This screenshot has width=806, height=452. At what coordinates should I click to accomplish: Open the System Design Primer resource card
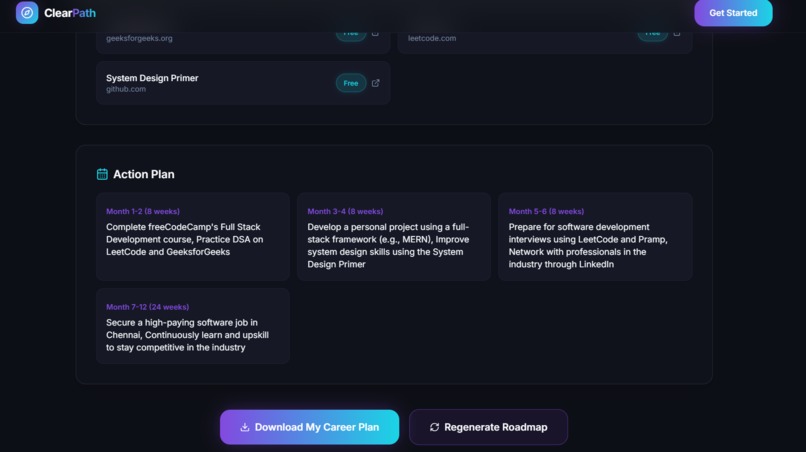243,83
